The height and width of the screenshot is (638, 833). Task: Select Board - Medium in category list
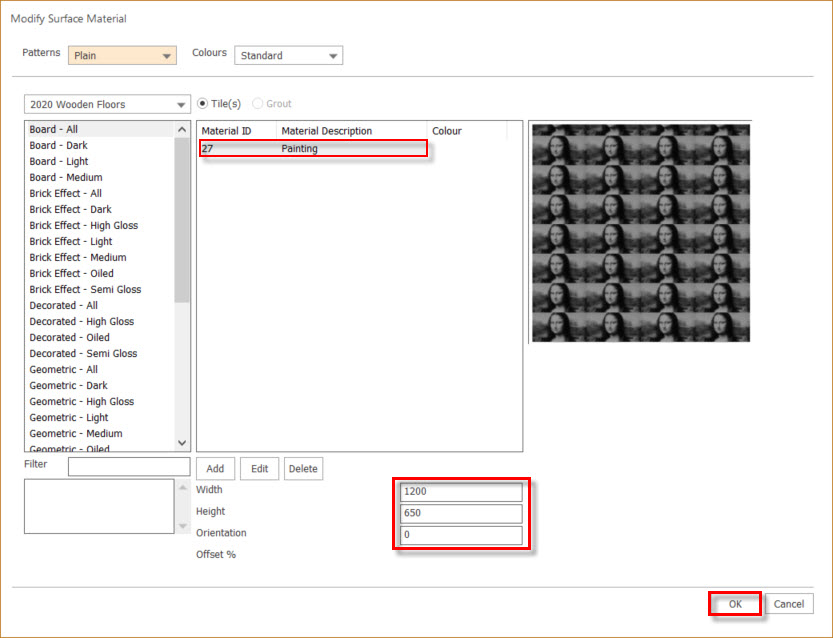pyautogui.click(x=100, y=177)
